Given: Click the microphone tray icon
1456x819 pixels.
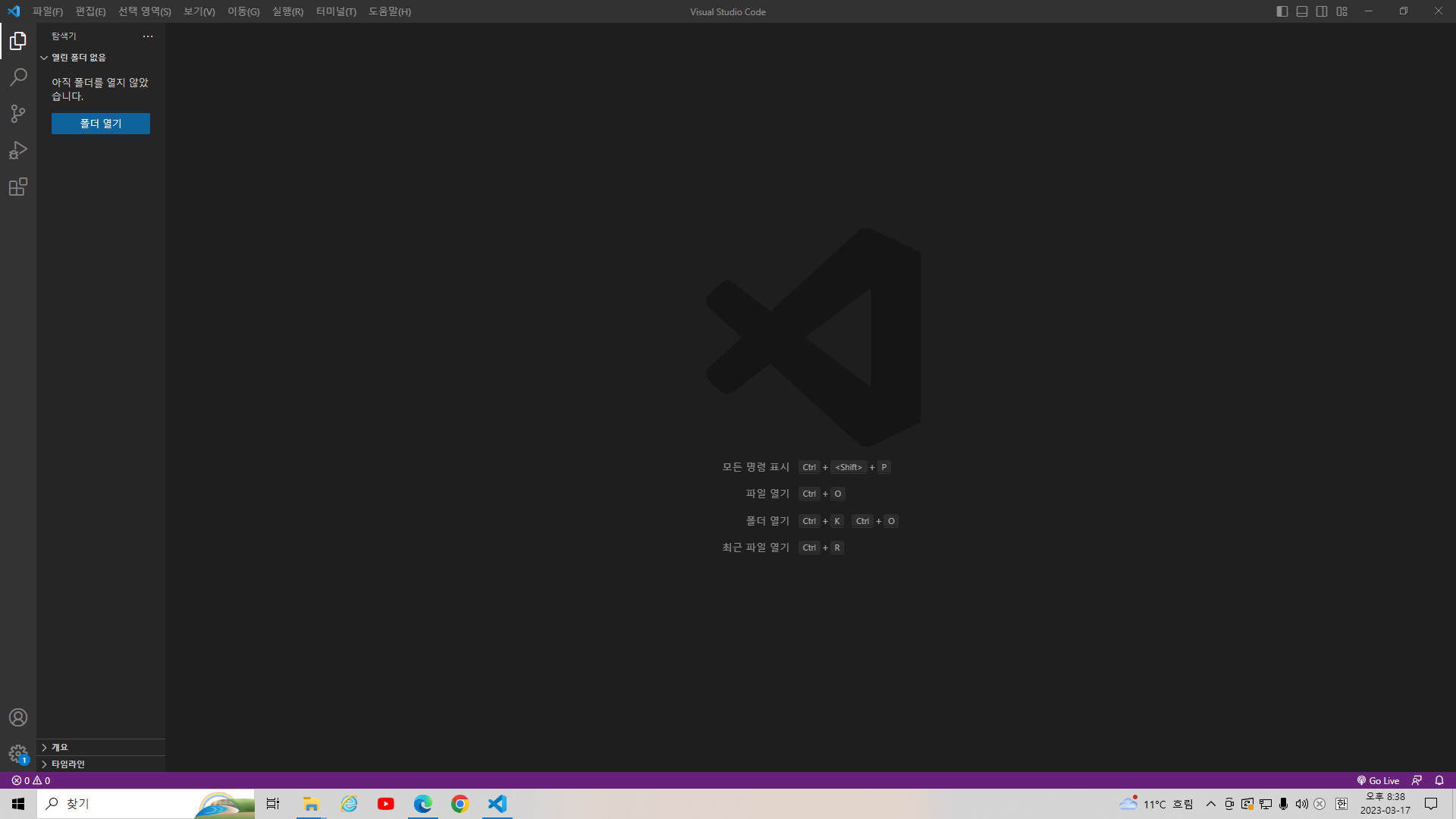Looking at the screenshot, I should coord(1283,804).
